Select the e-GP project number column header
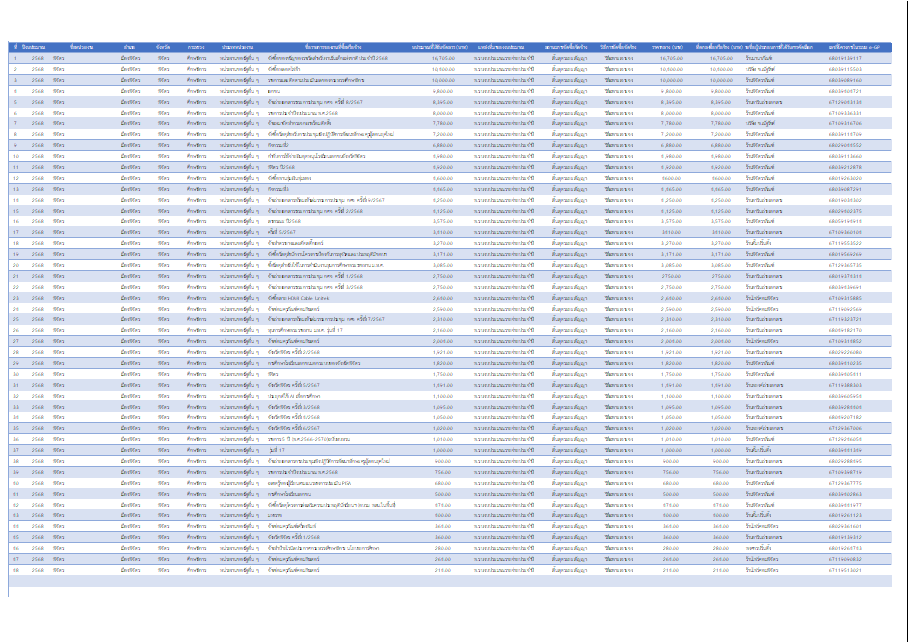 (854, 47)
